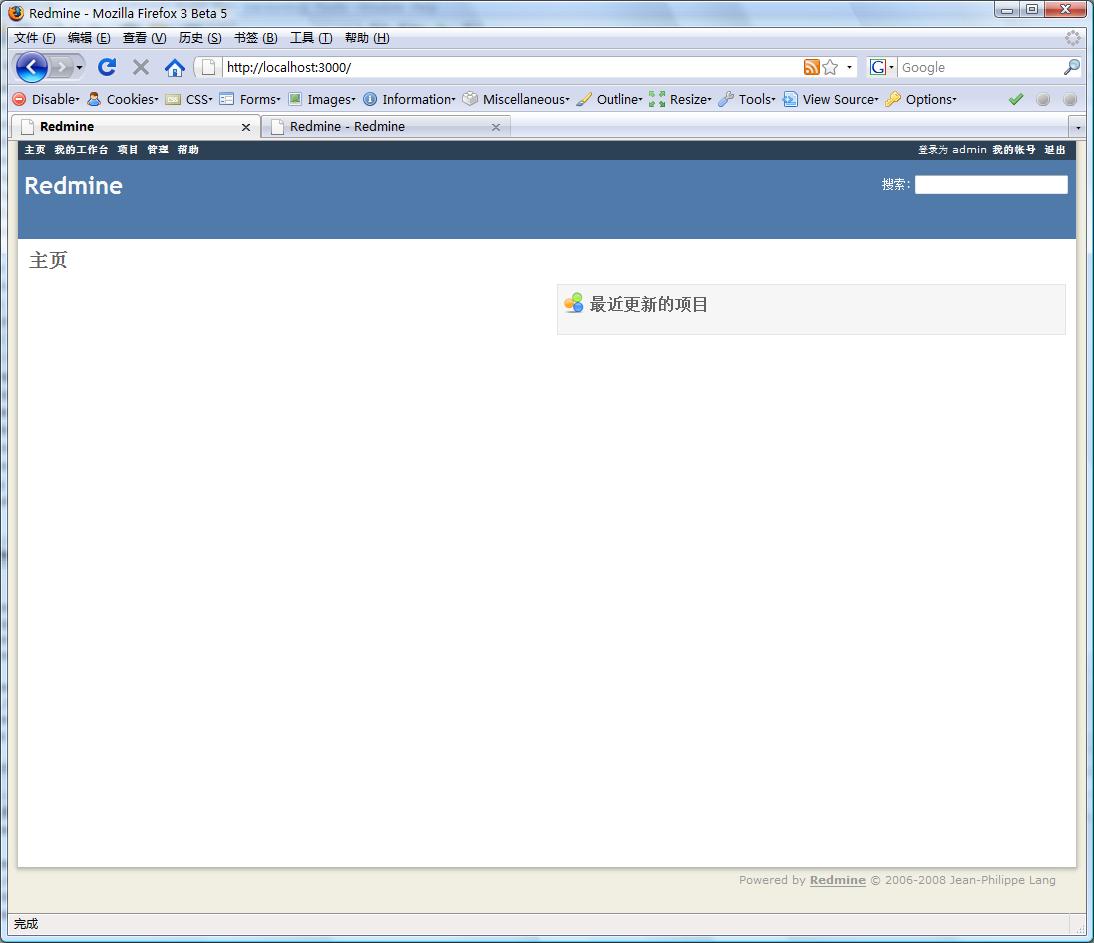Viewport: 1094px width, 943px height.
Task: Follow the Redmine link in the footer
Action: pyautogui.click(x=837, y=880)
